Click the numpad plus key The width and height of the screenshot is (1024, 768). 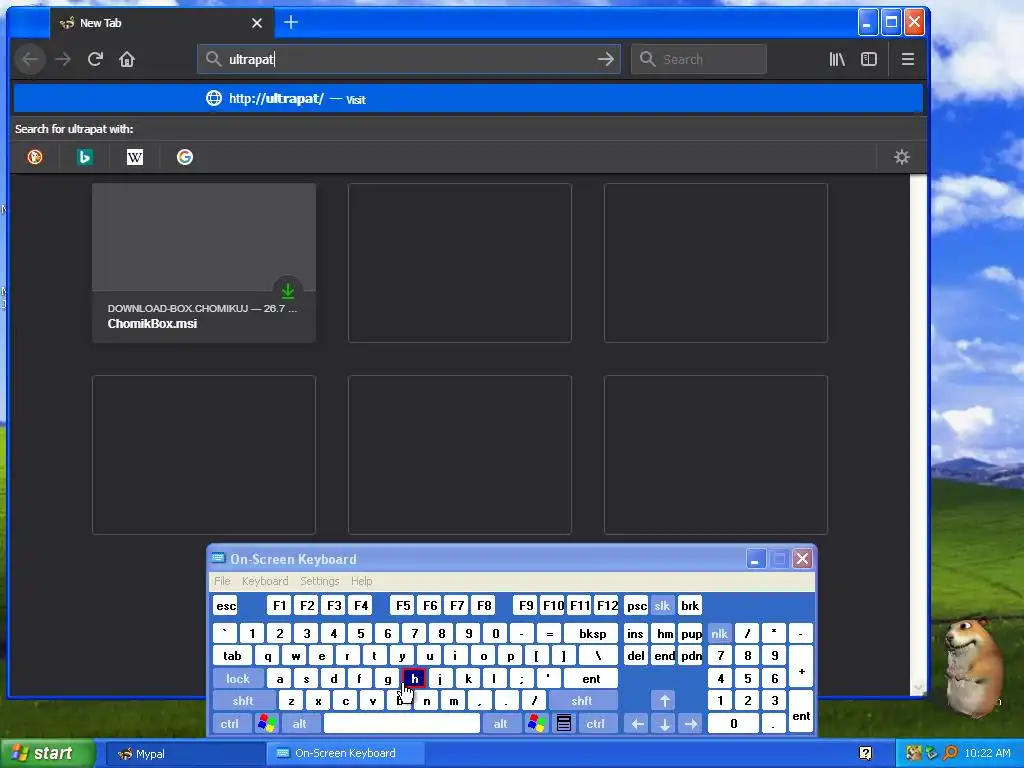pos(801,667)
